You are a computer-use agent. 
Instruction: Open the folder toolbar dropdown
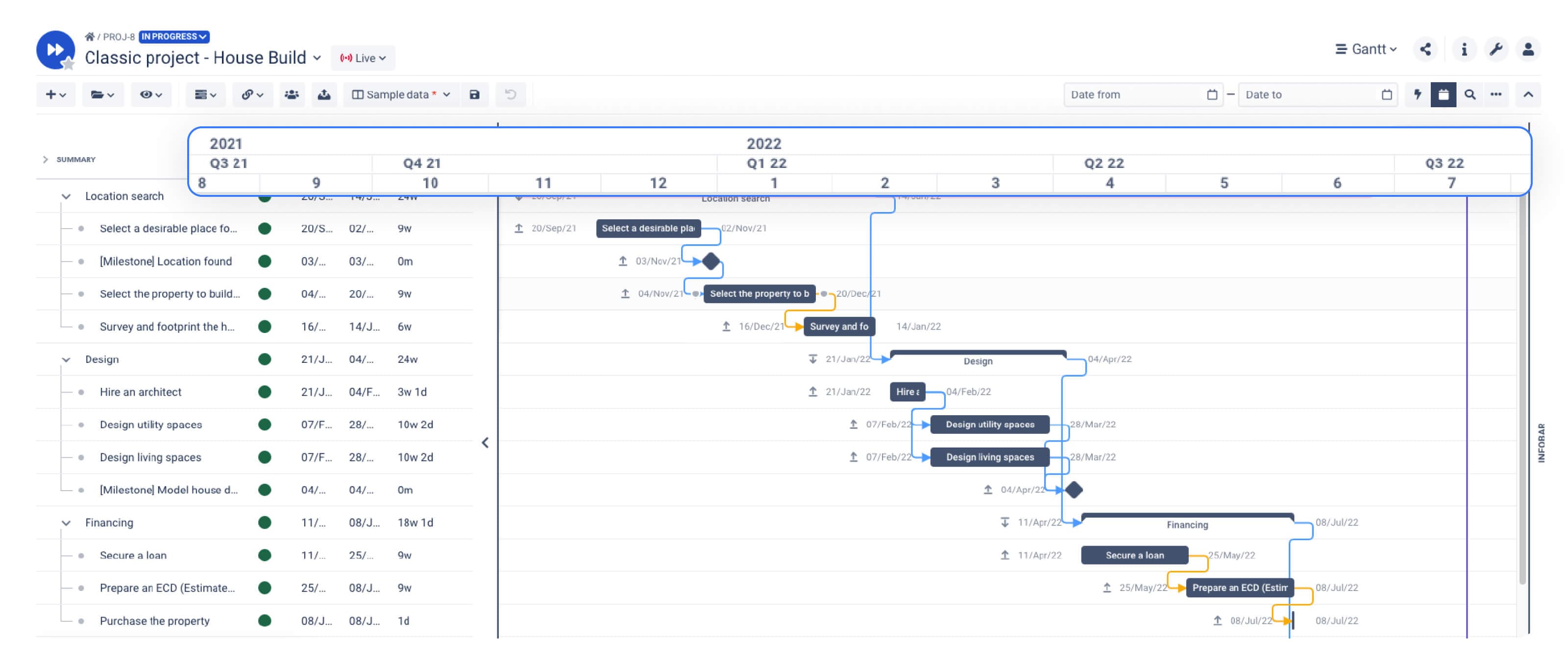coord(102,95)
